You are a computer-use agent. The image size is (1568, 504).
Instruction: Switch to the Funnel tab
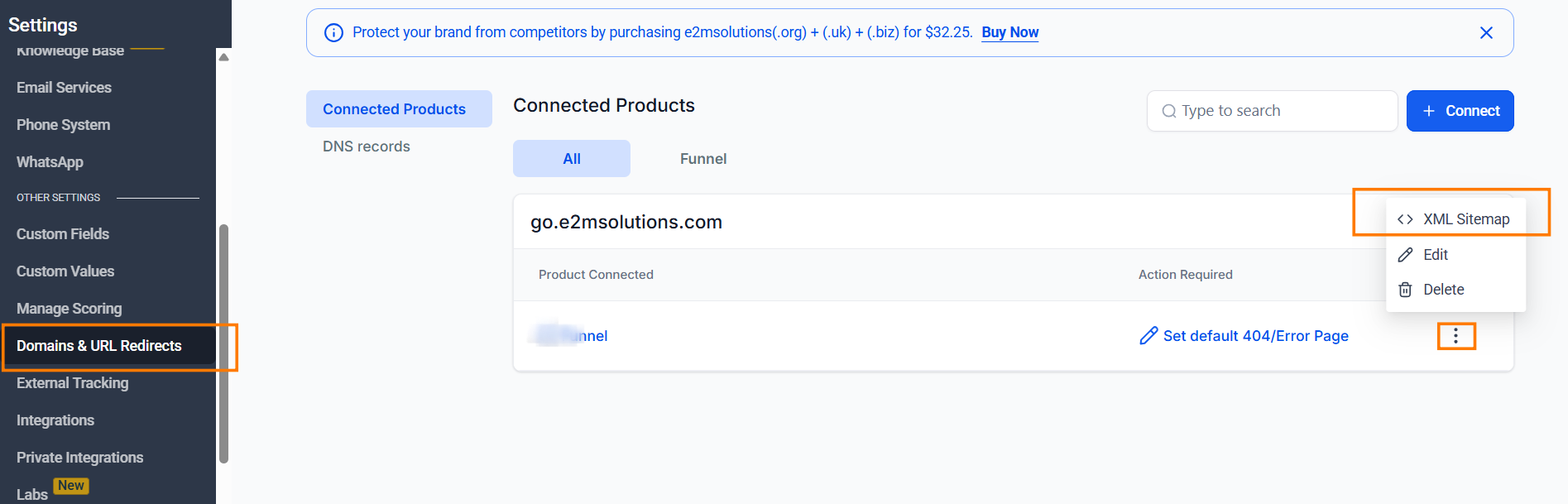(702, 158)
